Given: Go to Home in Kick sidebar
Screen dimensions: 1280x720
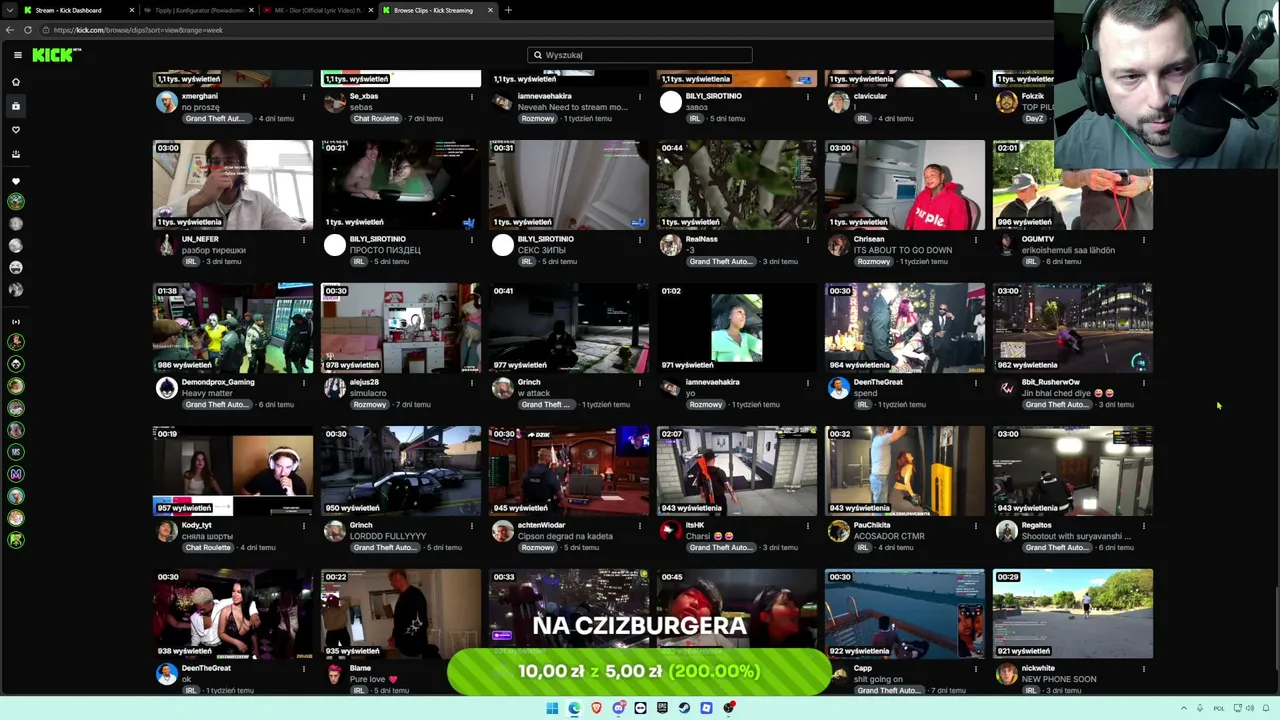Looking at the screenshot, I should pos(16,82).
